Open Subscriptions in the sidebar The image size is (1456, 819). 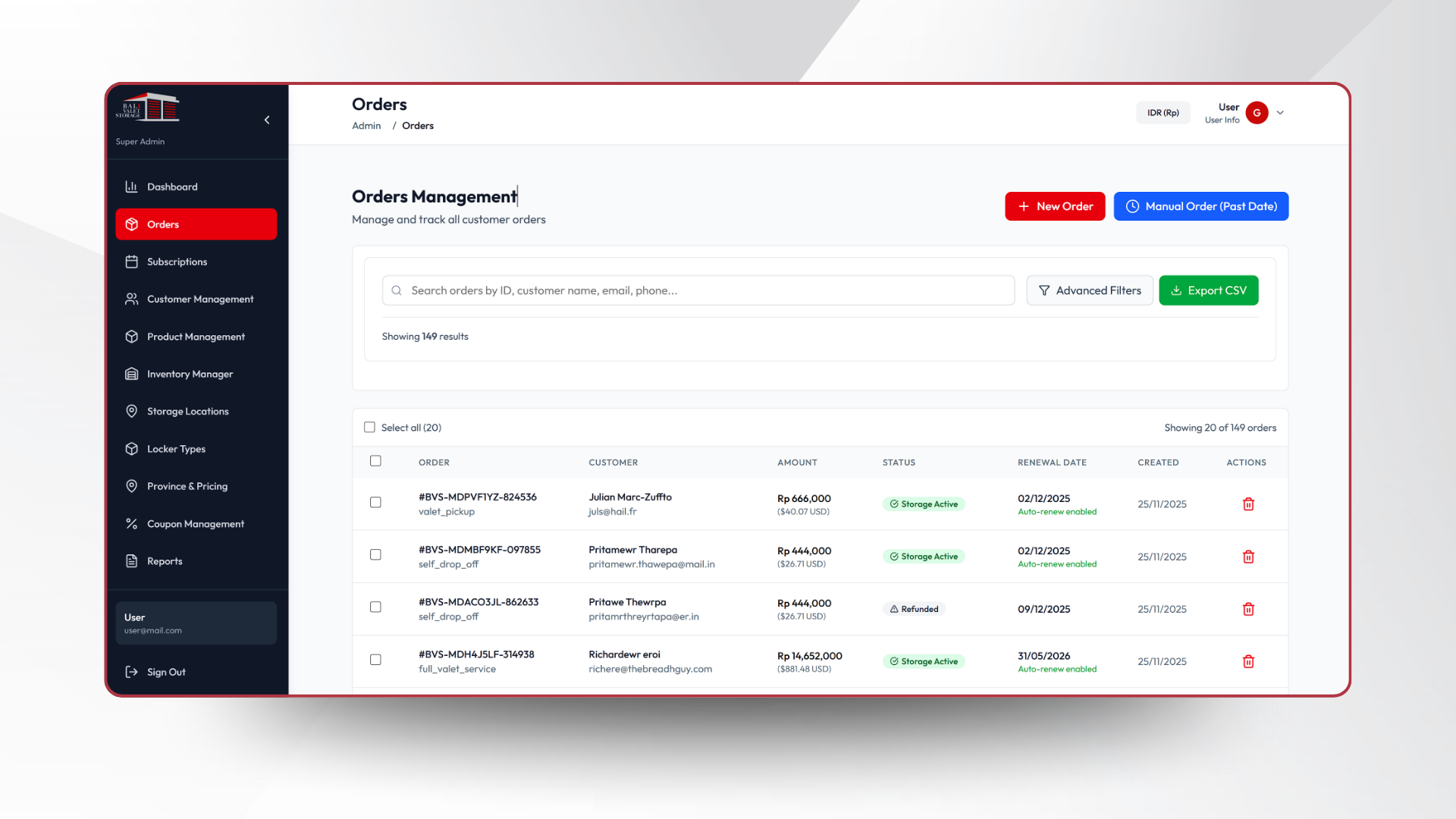click(x=177, y=262)
